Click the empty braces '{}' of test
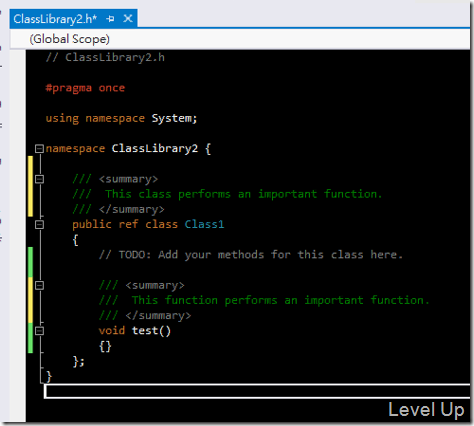Viewport: 474px width, 426px height. (x=105, y=346)
